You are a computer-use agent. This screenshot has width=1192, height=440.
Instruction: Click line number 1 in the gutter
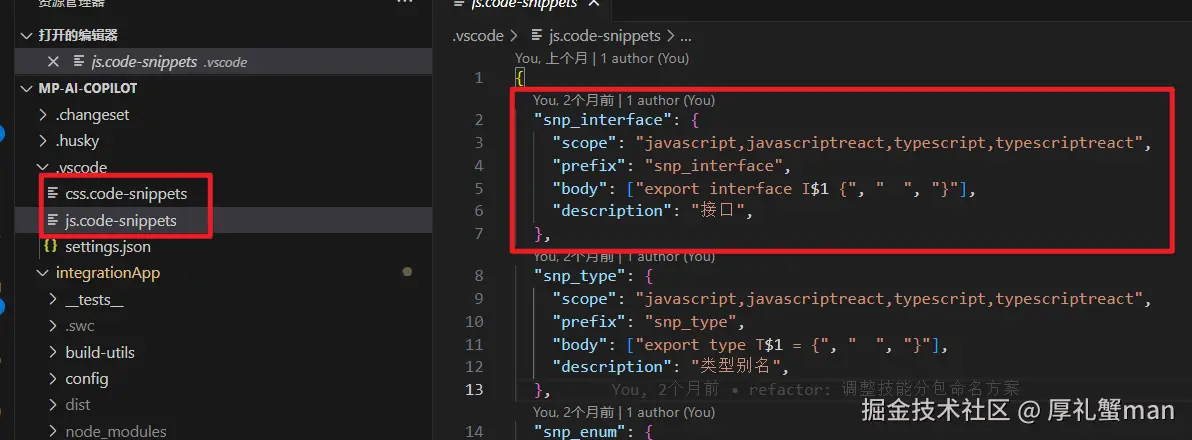(478, 78)
